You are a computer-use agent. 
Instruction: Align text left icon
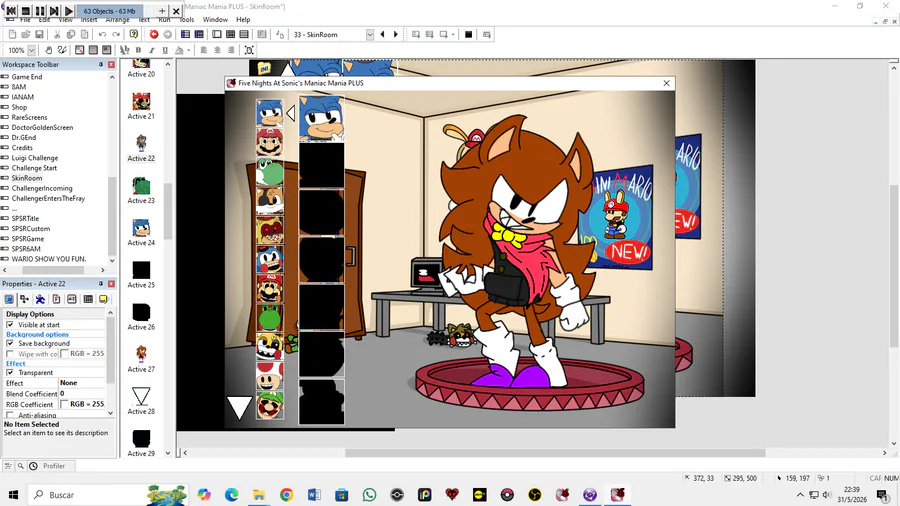click(204, 50)
